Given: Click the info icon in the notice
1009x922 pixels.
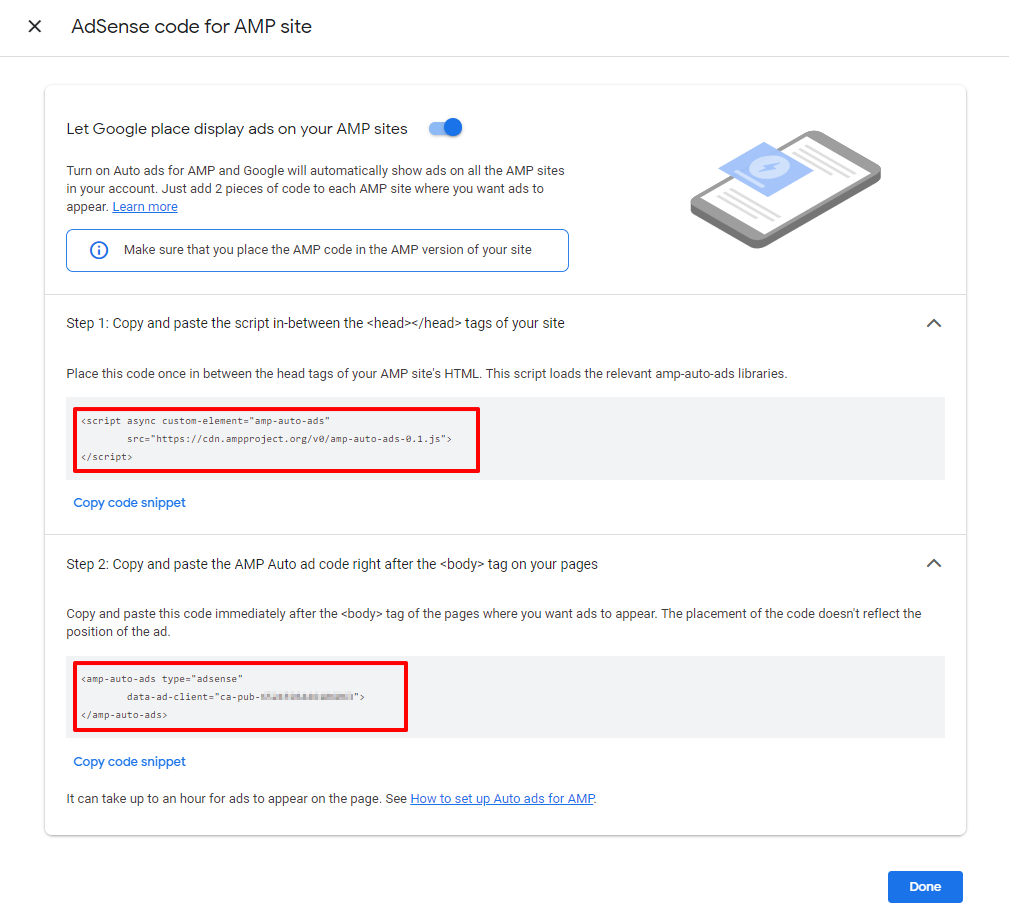Looking at the screenshot, I should coord(99,250).
